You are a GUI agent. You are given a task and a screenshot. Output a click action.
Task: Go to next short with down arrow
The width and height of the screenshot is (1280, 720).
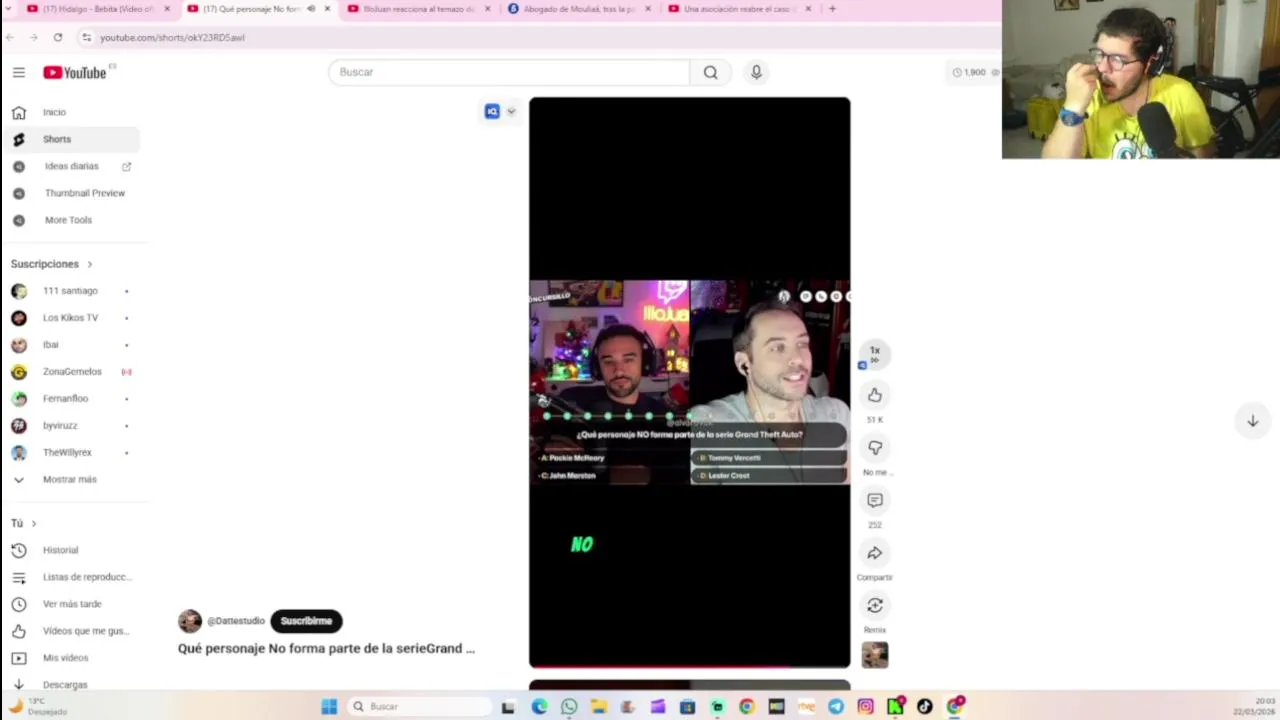point(1252,421)
